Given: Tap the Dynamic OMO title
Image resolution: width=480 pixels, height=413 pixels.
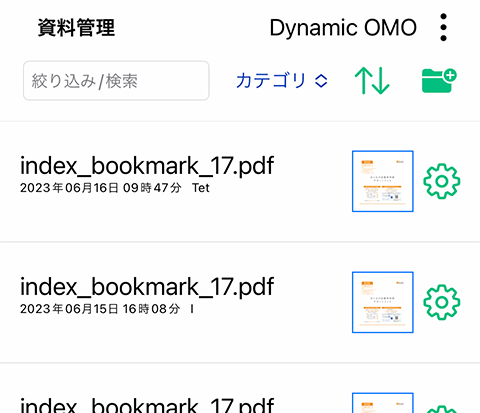Looking at the screenshot, I should (x=343, y=28).
